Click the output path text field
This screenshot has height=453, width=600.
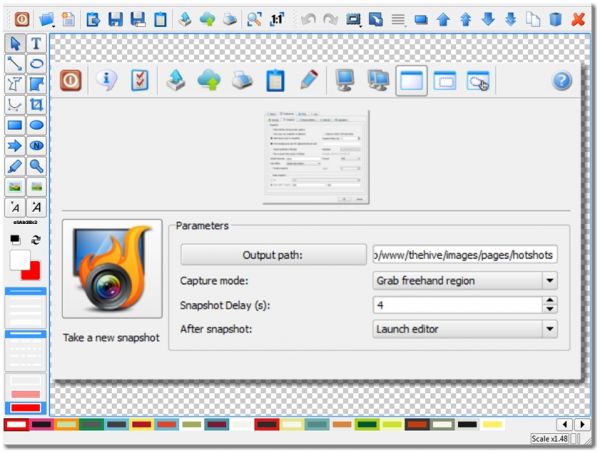click(x=465, y=255)
